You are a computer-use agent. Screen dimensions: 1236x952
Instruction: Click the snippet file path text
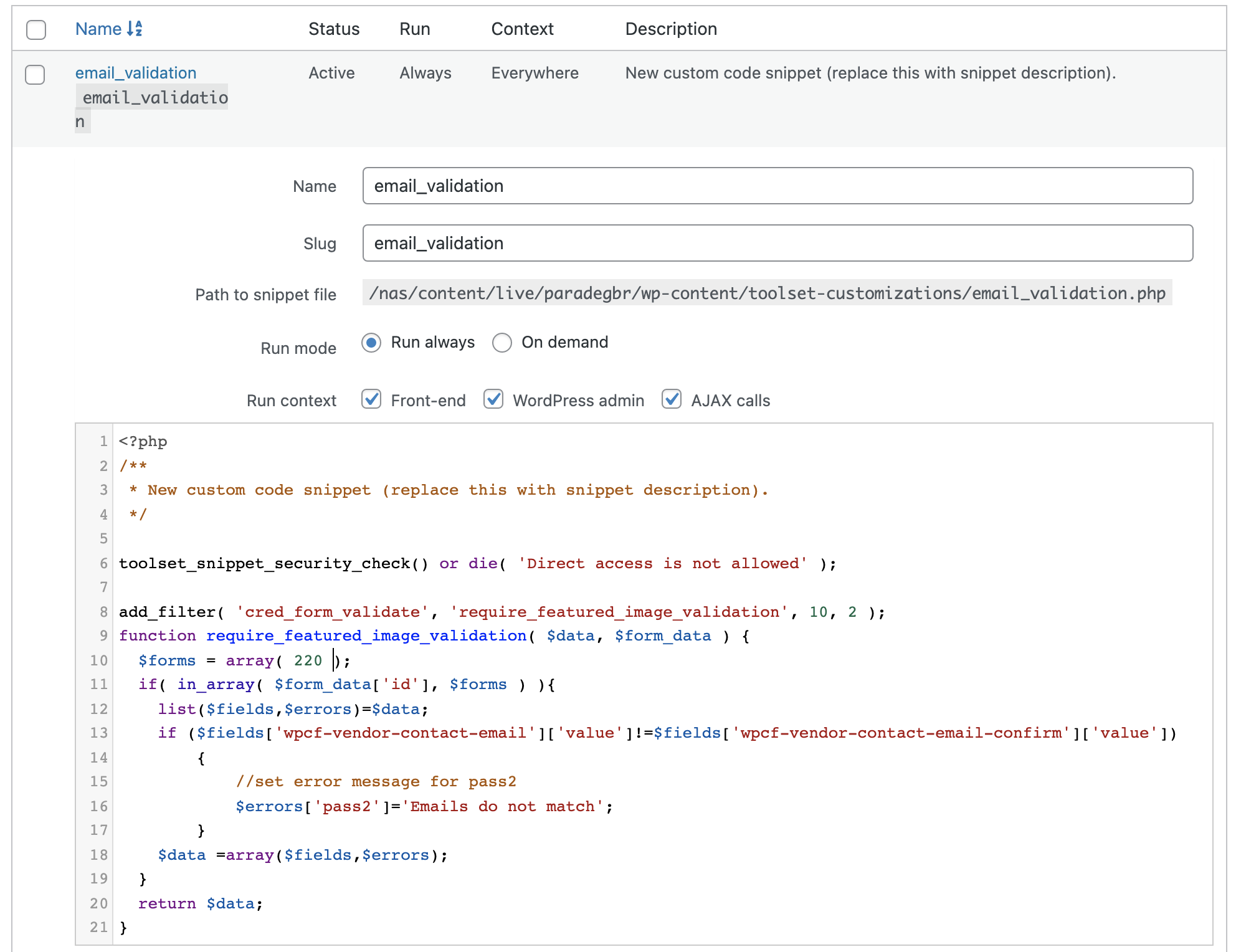point(767,293)
